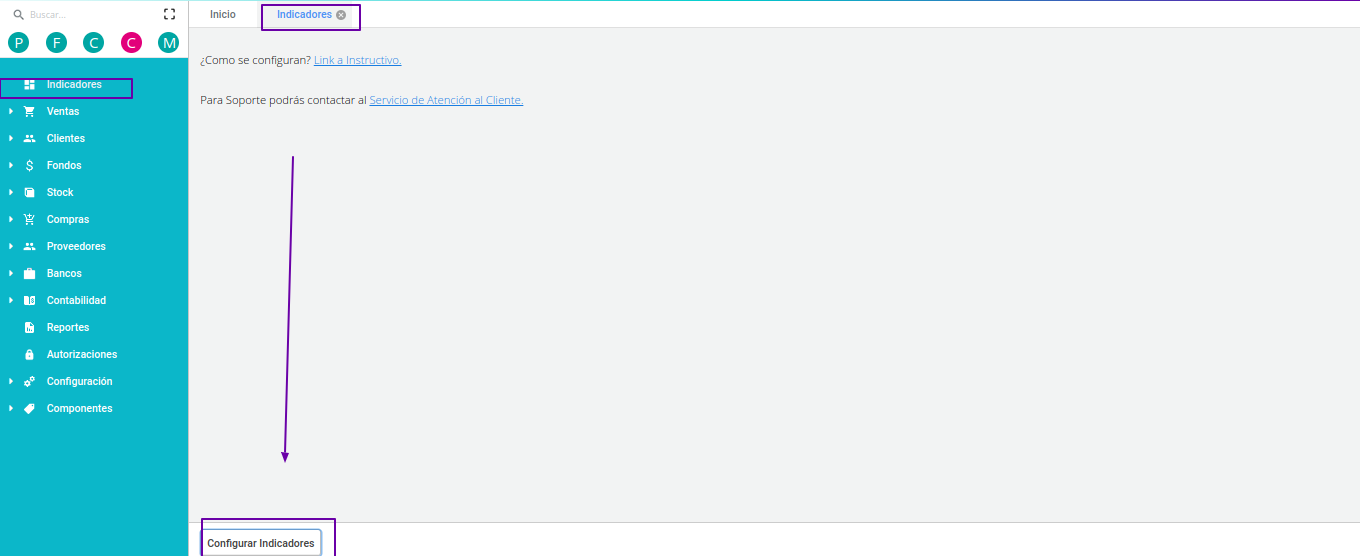The image size is (1360, 556).
Task: Click the Ventas shopping cart icon
Action: [29, 112]
